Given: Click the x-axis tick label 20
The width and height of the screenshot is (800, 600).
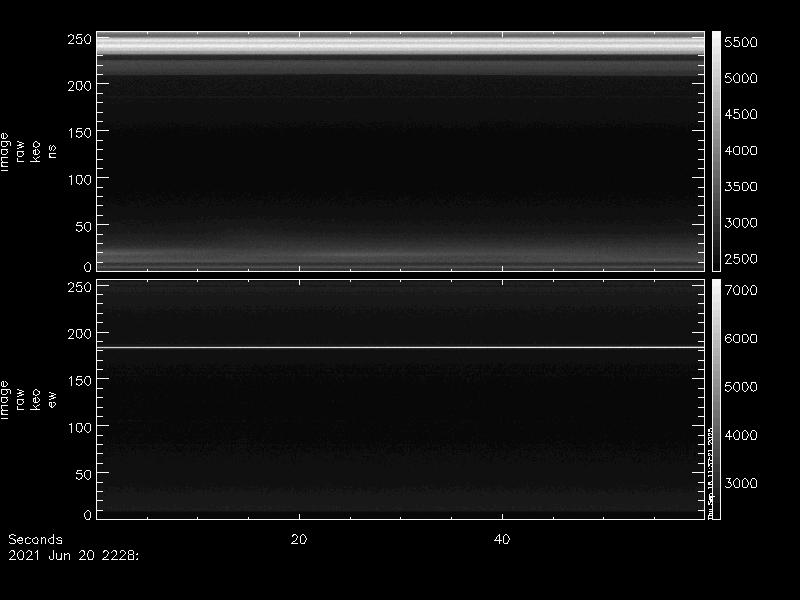Looking at the screenshot, I should [x=298, y=540].
